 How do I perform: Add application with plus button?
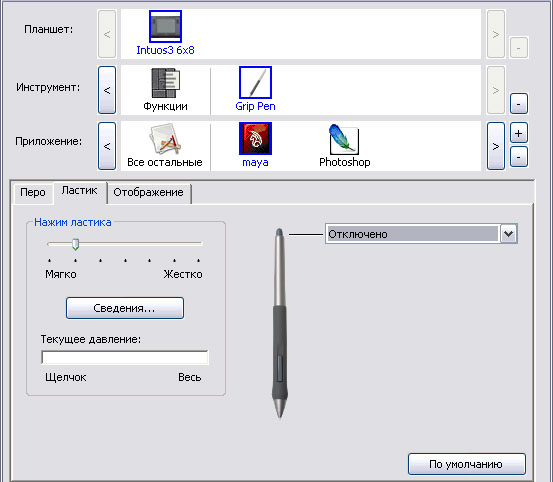(x=518, y=133)
